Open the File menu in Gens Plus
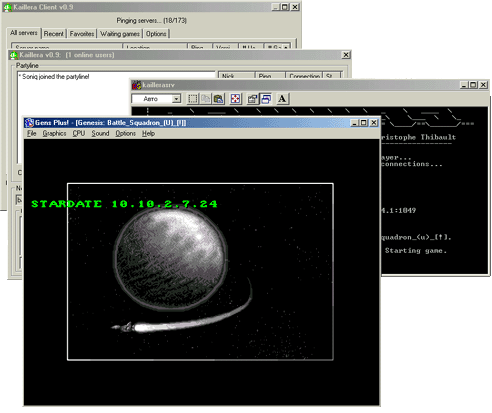The height and width of the screenshot is (413, 492). click(x=32, y=134)
